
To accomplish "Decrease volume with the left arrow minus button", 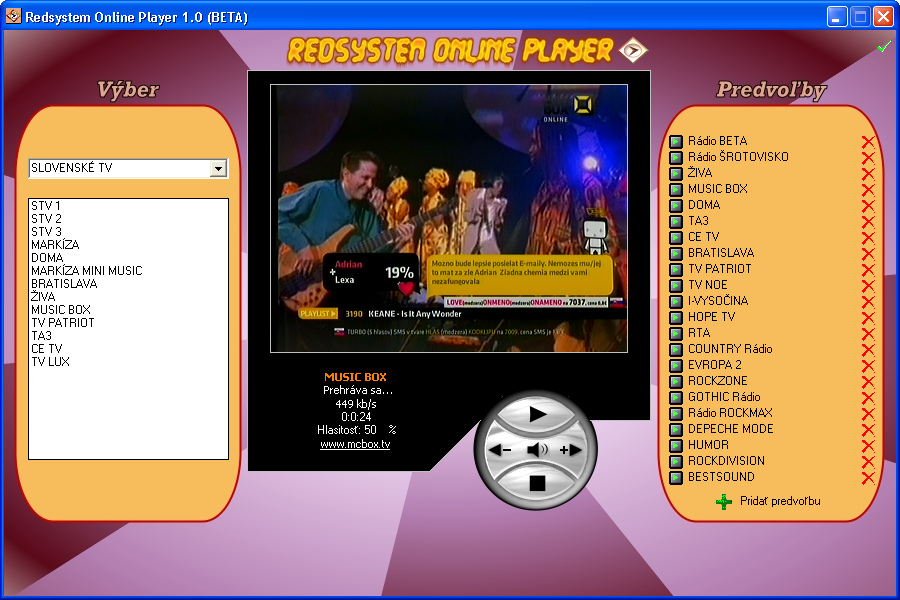I will point(499,450).
